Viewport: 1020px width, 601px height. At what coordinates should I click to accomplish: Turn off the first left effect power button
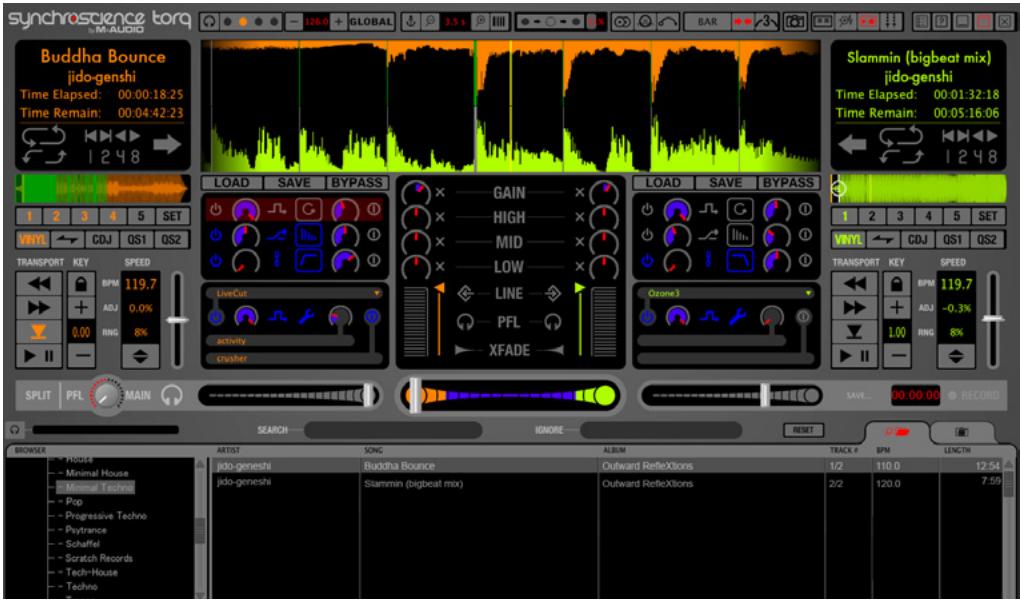tap(216, 210)
